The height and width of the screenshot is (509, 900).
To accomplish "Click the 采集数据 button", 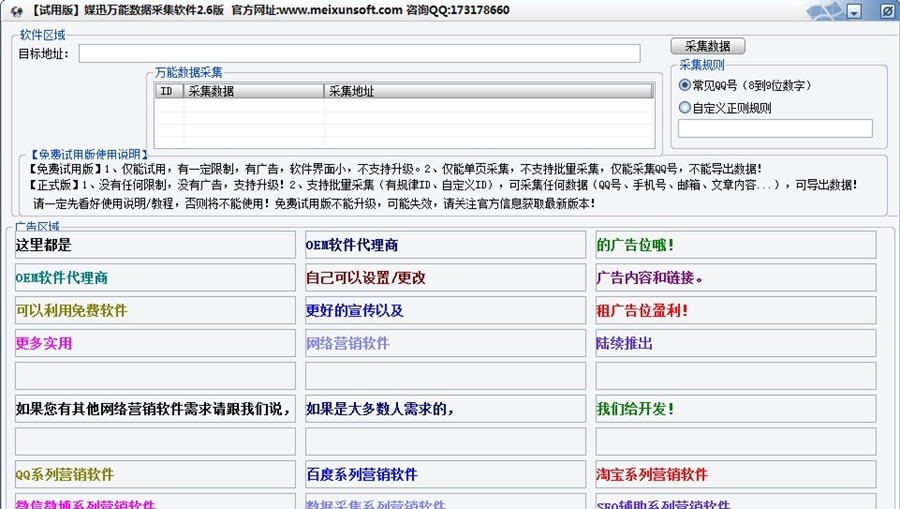I will (708, 46).
